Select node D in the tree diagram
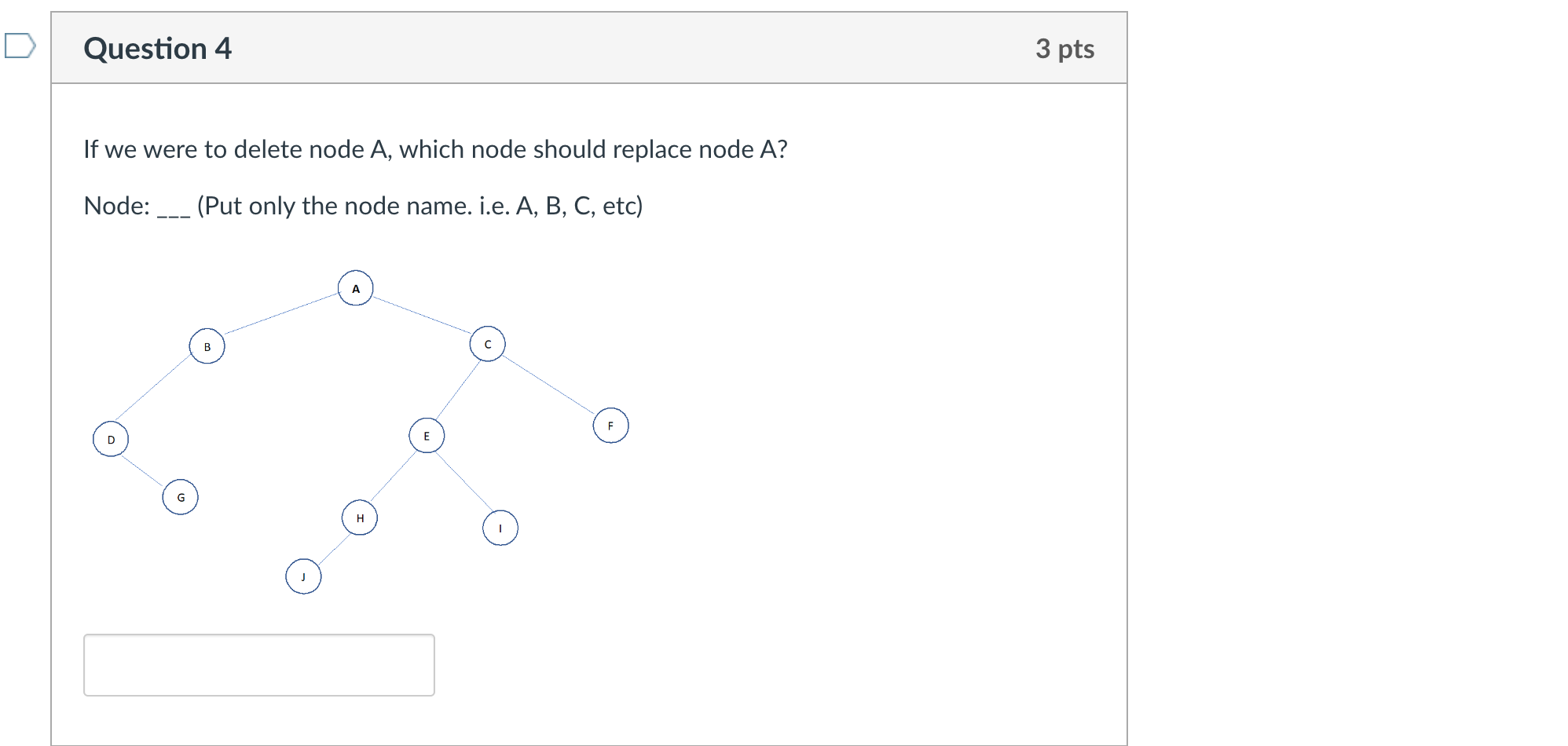 pyautogui.click(x=110, y=439)
